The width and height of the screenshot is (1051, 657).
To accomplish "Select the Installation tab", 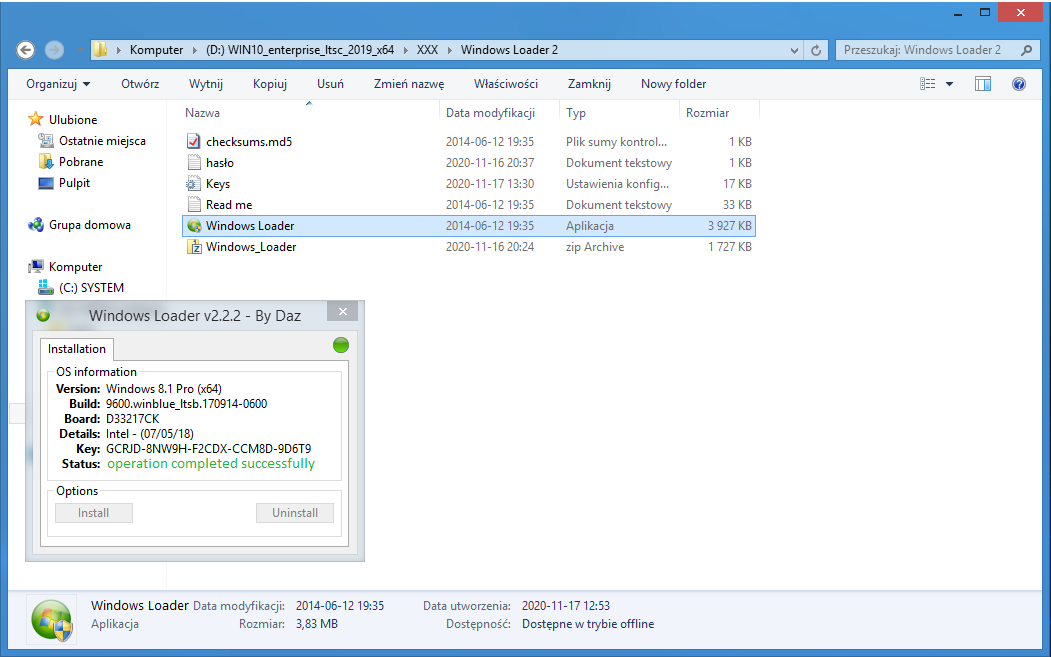I will pos(76,349).
